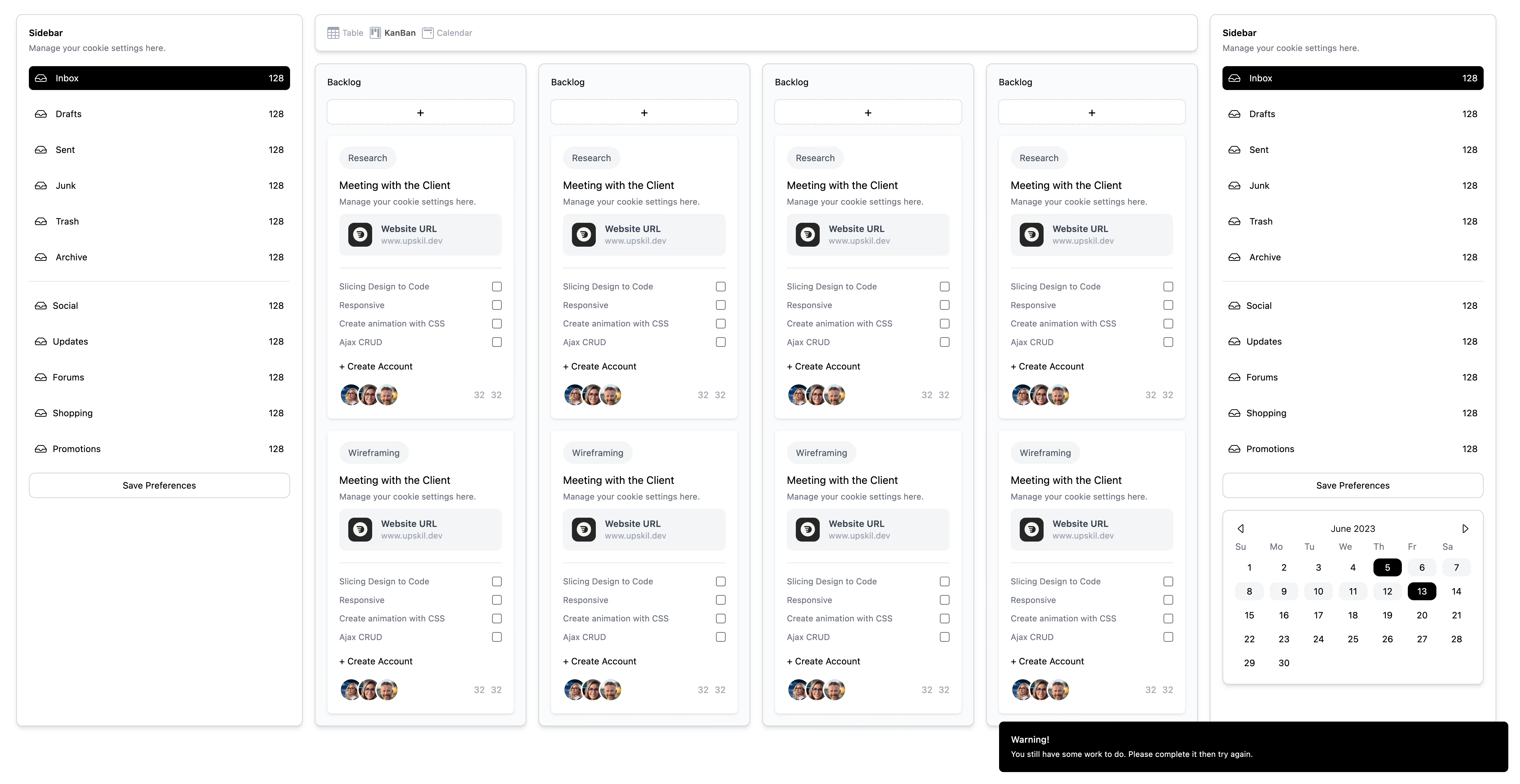Check Ajax CRUD in second column Research card
Viewport: 1520px width, 784px height.
(720, 342)
